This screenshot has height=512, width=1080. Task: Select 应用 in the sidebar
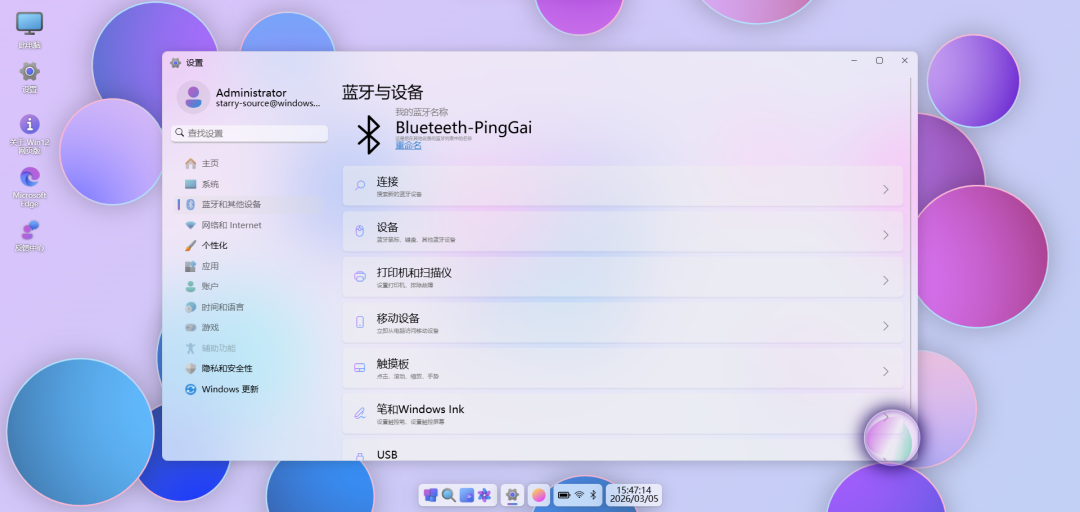tap(249, 266)
